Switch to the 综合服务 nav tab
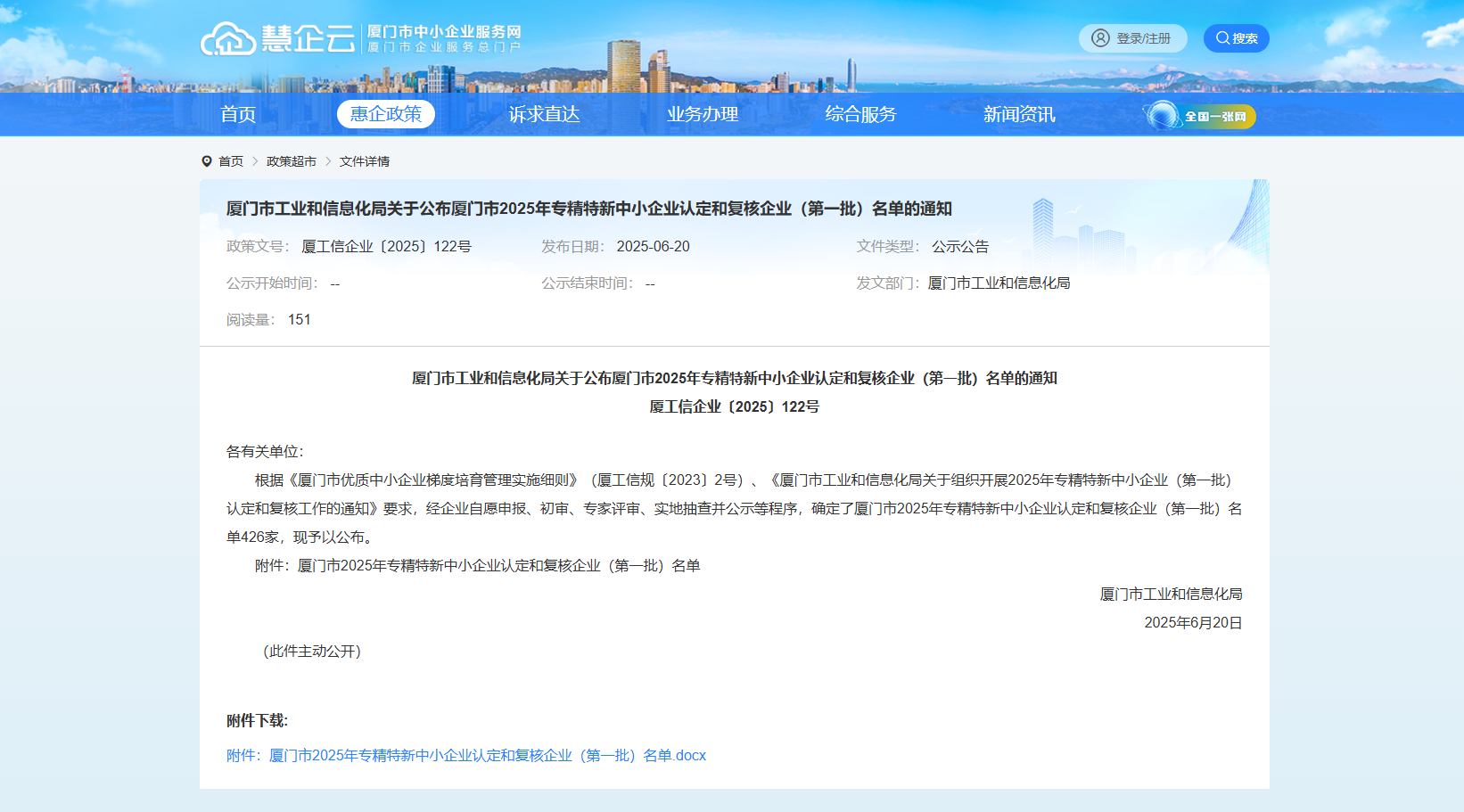Screen dimensions: 1464x812 pyautogui.click(x=860, y=114)
